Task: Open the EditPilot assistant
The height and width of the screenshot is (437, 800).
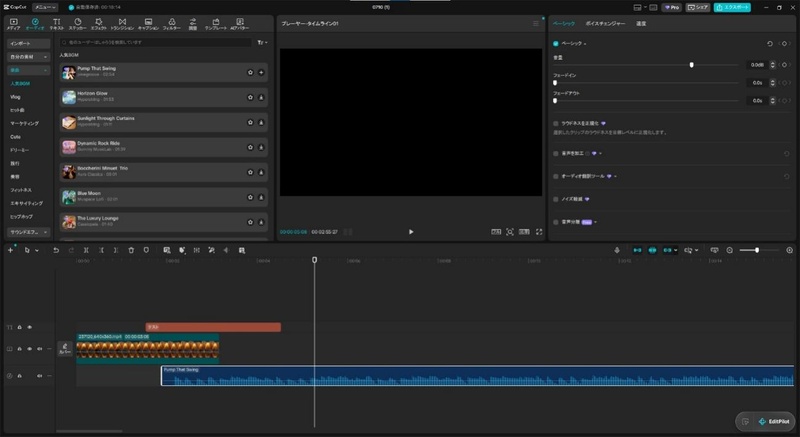Action: [774, 422]
